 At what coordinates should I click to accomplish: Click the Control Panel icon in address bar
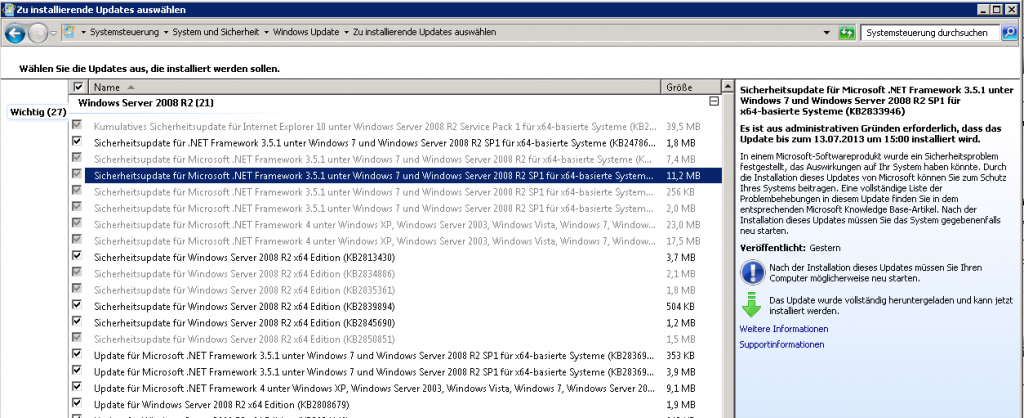(x=69, y=32)
